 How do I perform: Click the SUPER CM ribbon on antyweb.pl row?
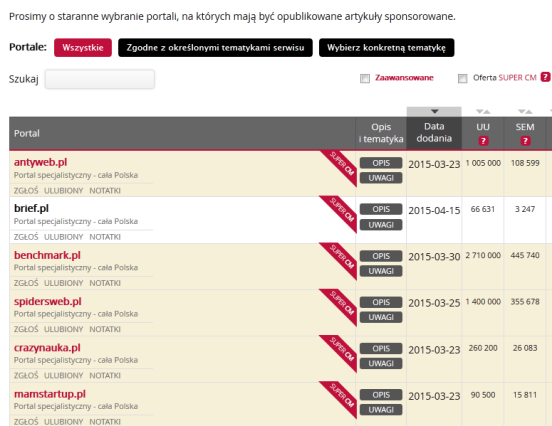[x=339, y=168]
